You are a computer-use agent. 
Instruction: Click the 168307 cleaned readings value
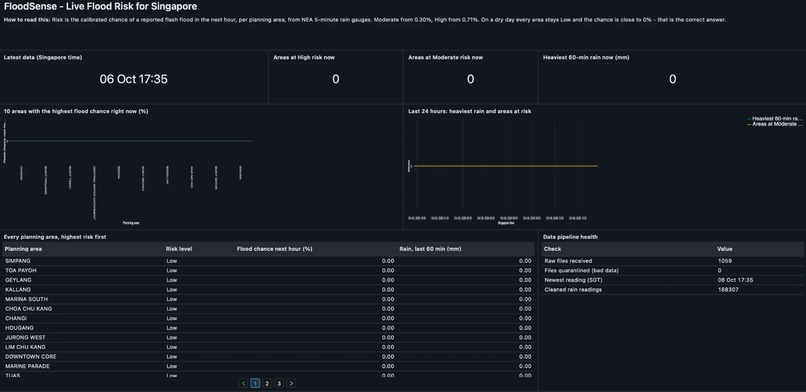(728, 290)
